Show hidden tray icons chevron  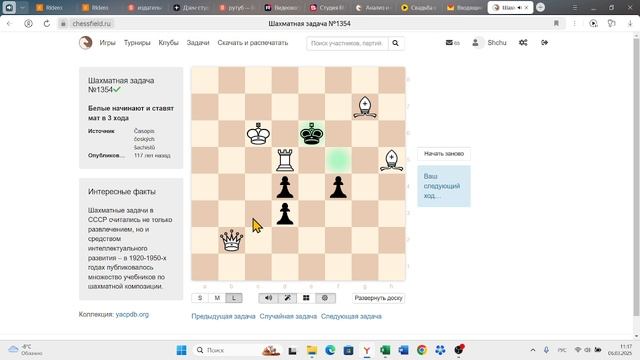coord(533,350)
